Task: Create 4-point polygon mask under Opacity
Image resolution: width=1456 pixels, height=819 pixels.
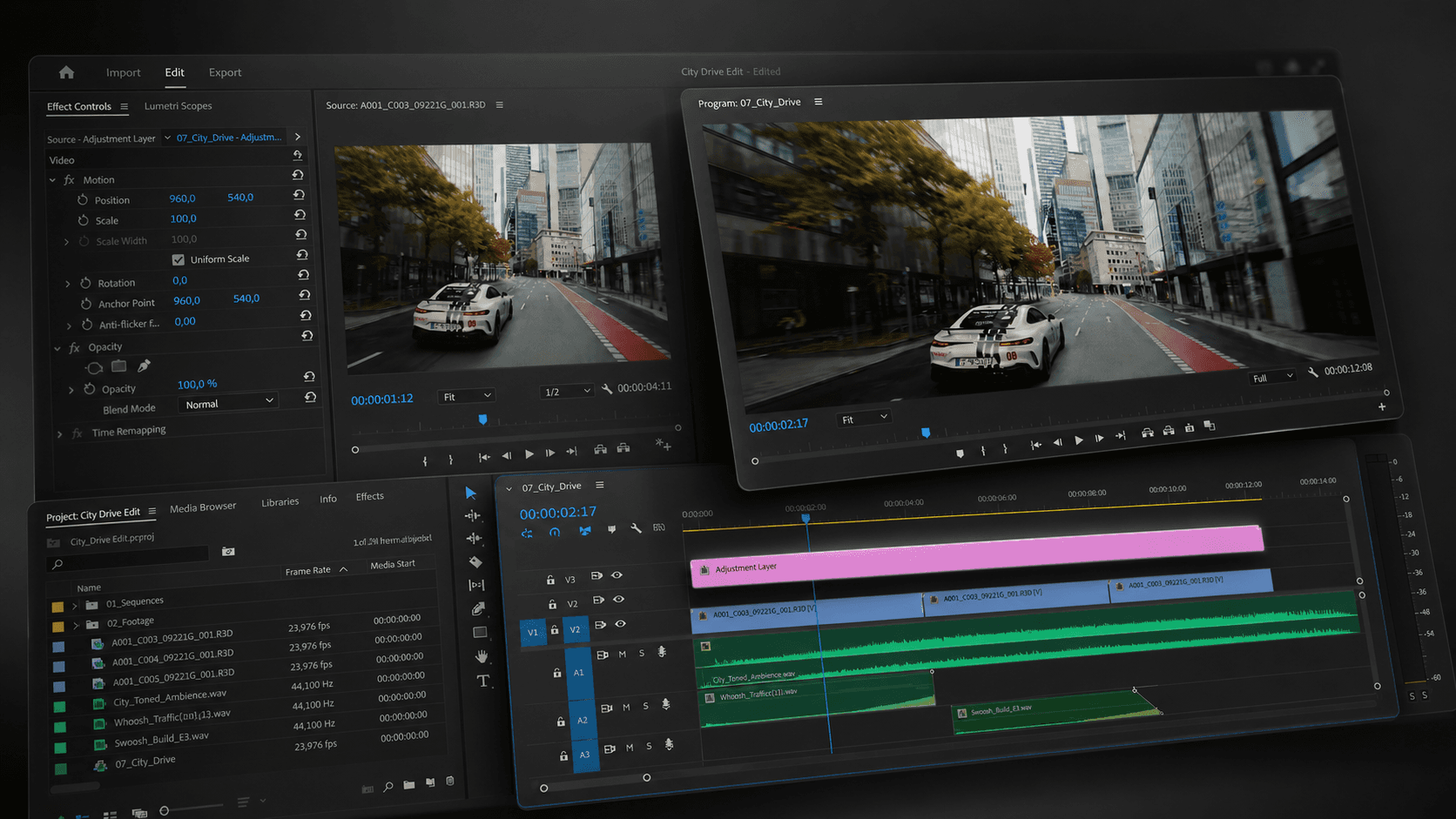Action: [x=119, y=366]
